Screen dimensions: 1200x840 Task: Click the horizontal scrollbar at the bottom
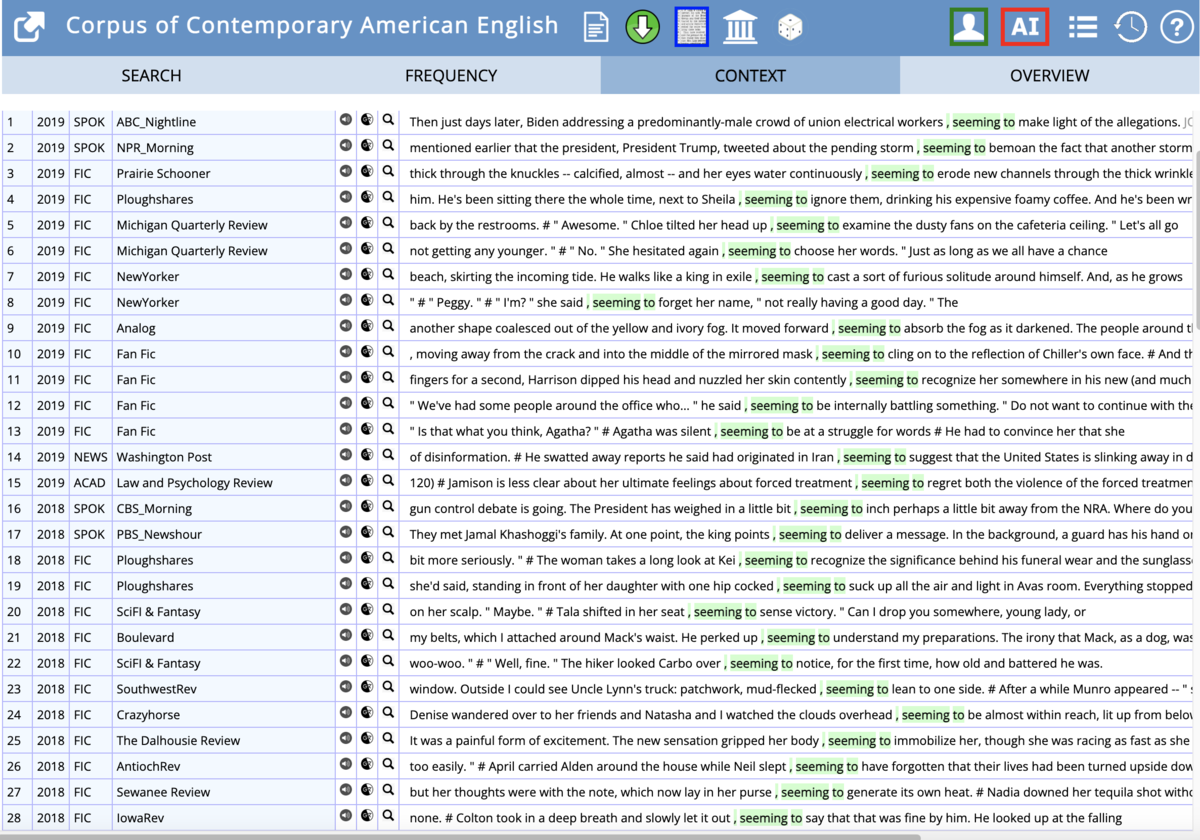(x=460, y=836)
